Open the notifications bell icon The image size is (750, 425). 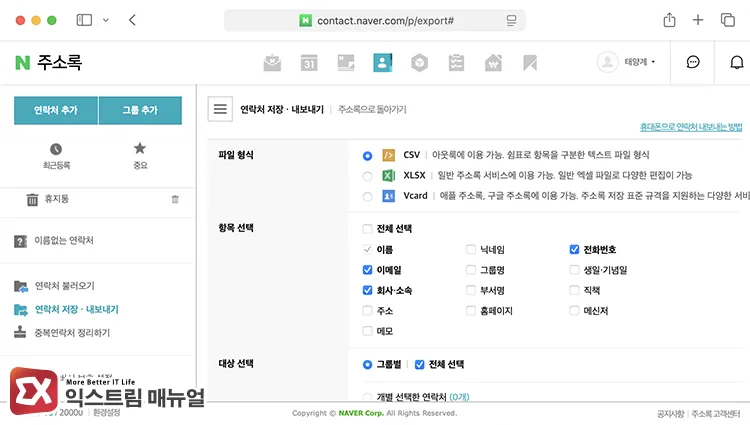(x=737, y=62)
